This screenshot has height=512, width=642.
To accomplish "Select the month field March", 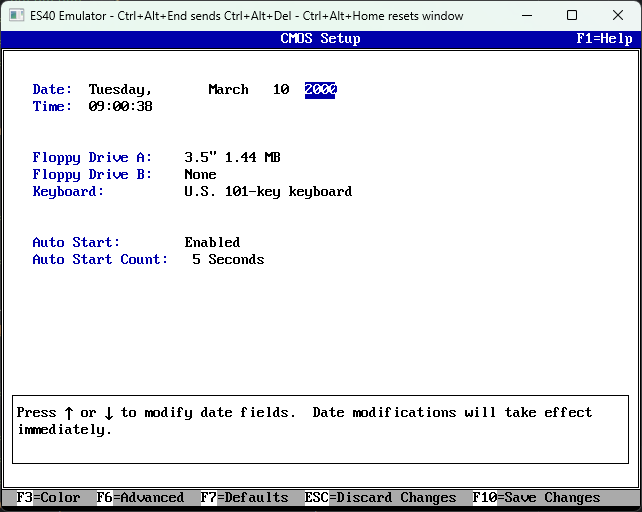I will (228, 89).
